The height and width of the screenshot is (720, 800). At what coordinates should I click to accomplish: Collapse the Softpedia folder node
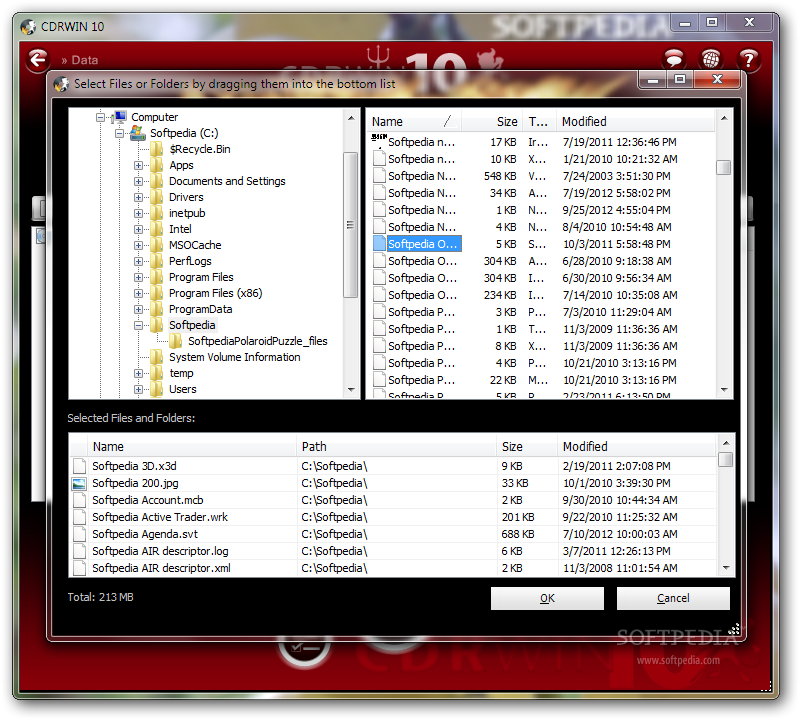[x=138, y=325]
